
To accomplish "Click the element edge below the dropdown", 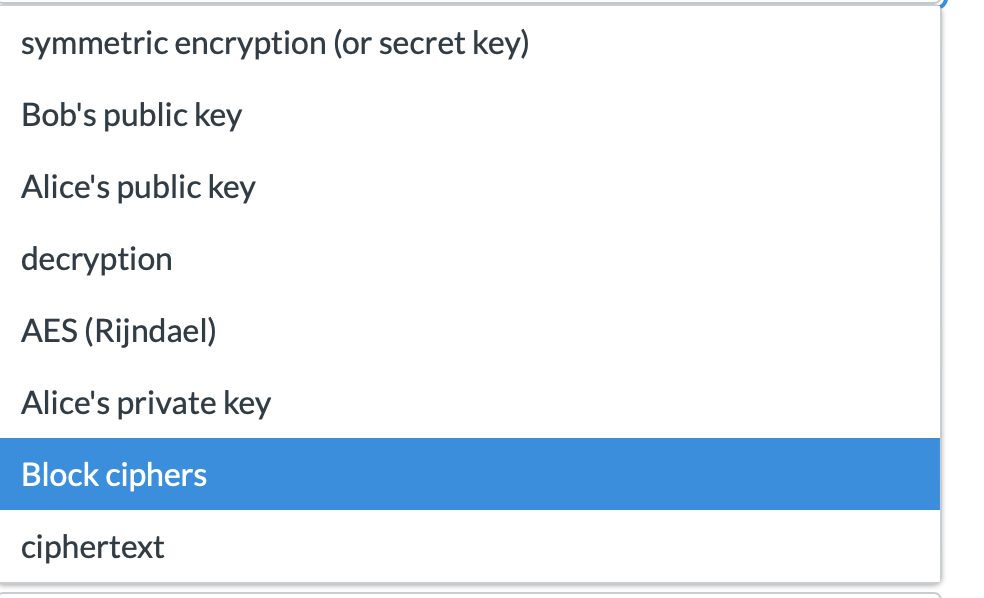I will tap(470, 593).
